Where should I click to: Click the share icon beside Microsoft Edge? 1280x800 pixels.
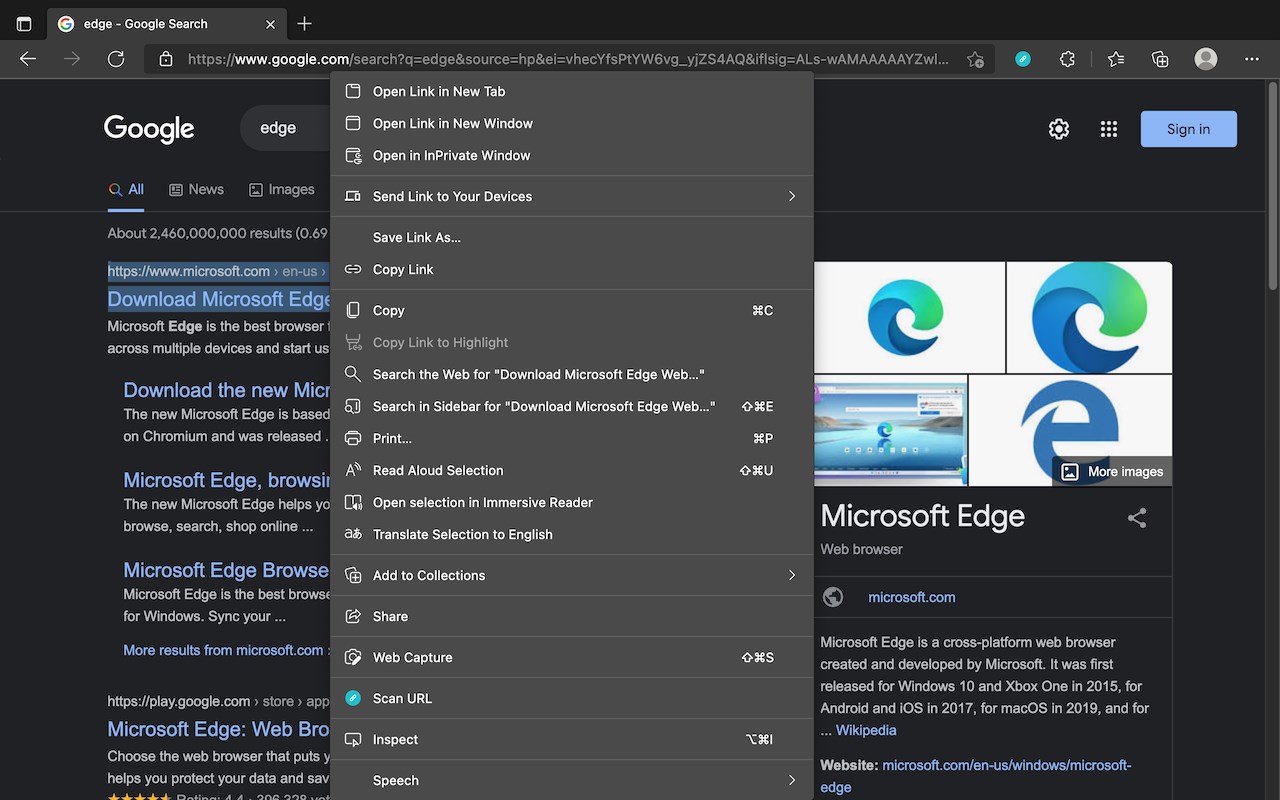1137,518
